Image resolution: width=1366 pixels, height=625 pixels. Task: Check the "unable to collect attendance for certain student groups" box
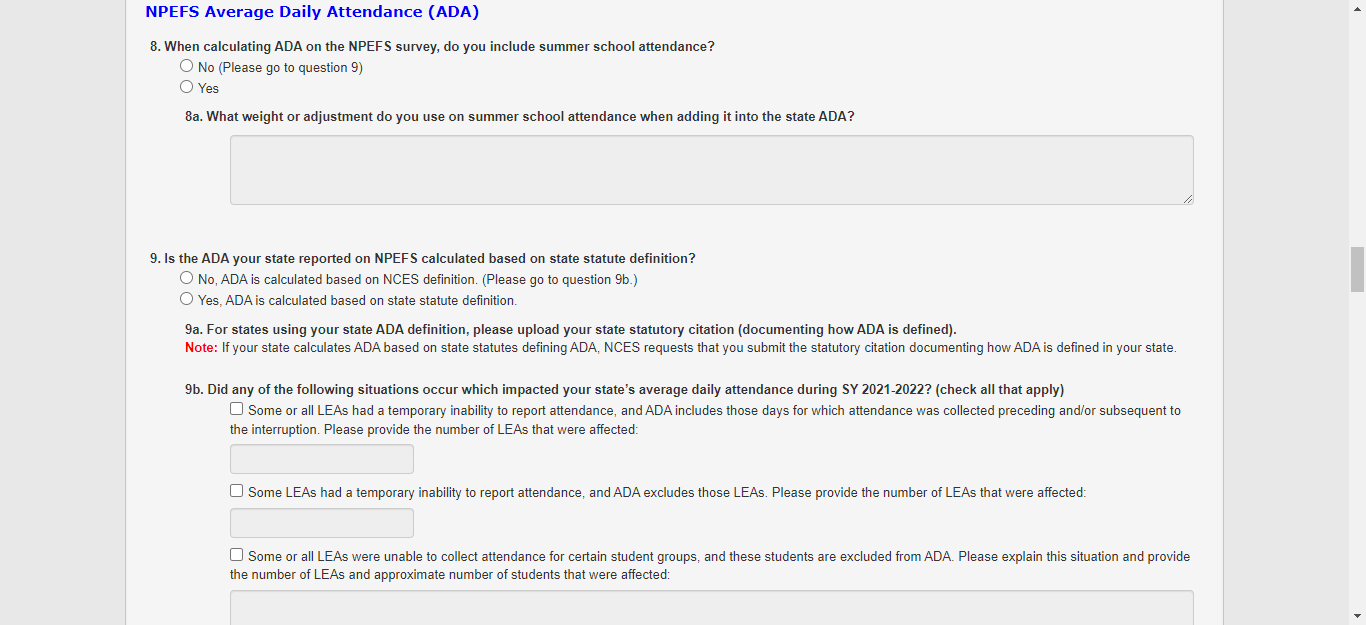pos(237,555)
